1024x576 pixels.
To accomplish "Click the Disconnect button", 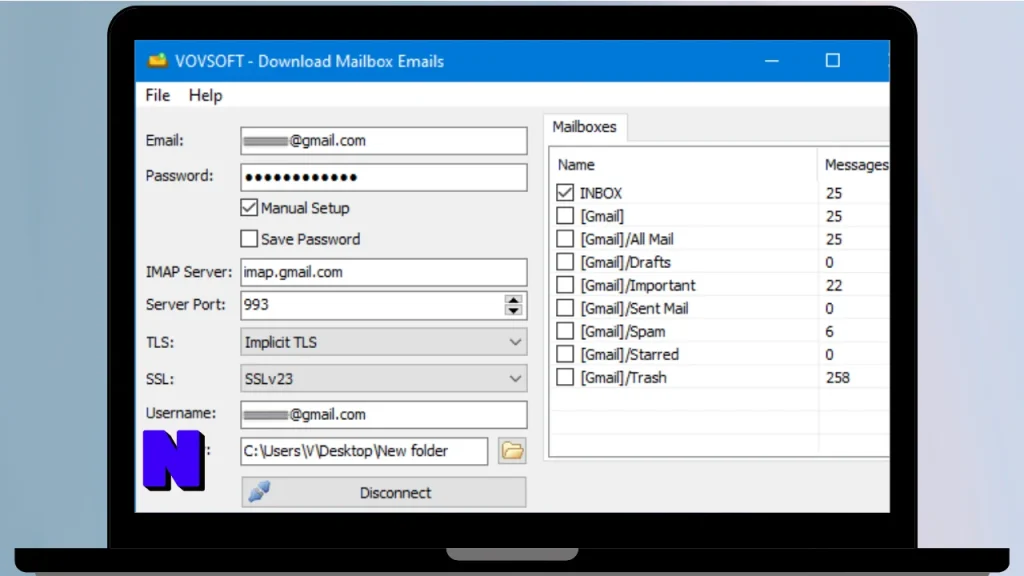I will [383, 492].
